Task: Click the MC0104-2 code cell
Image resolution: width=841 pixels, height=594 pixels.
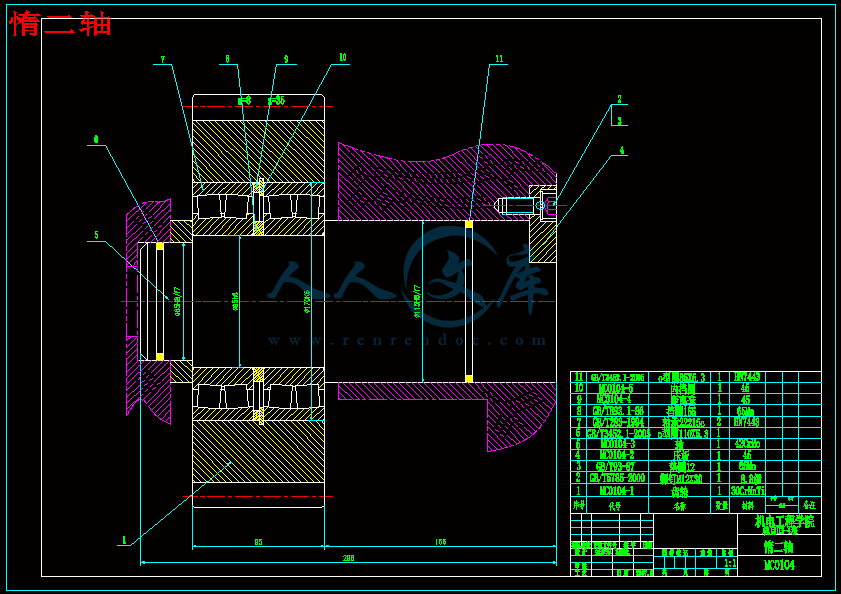Action: pyautogui.click(x=616, y=456)
